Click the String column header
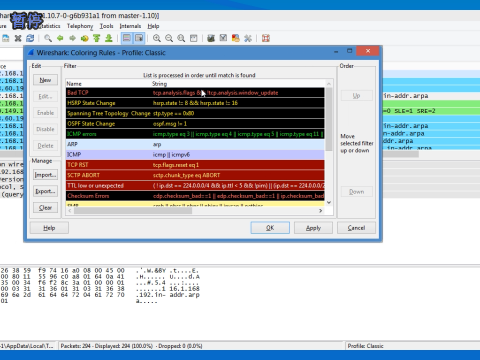The height and width of the screenshot is (360, 480). pyautogui.click(x=238, y=84)
